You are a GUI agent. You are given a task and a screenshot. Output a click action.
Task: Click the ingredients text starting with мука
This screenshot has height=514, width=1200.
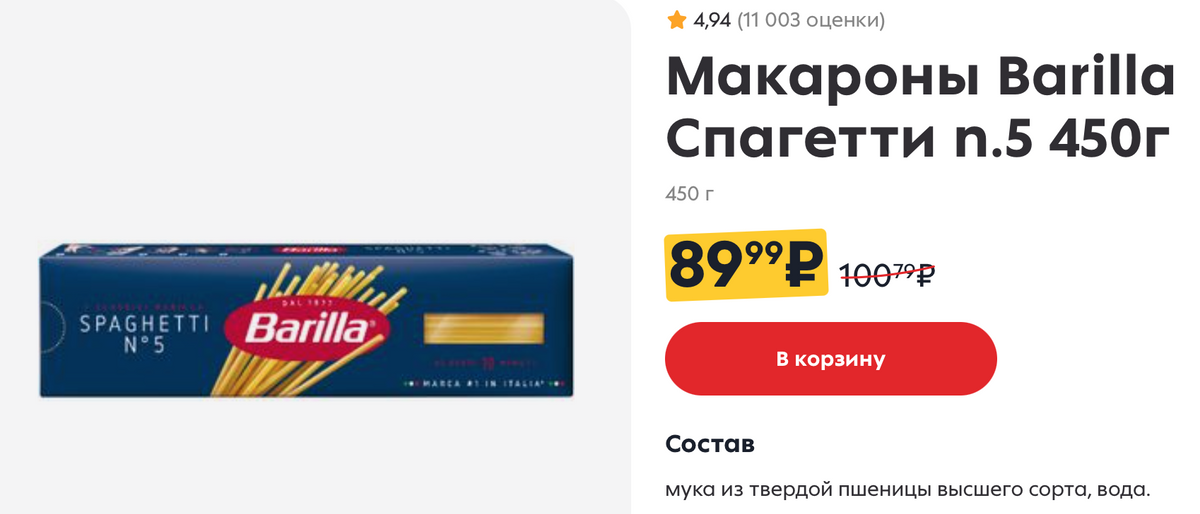point(908,490)
